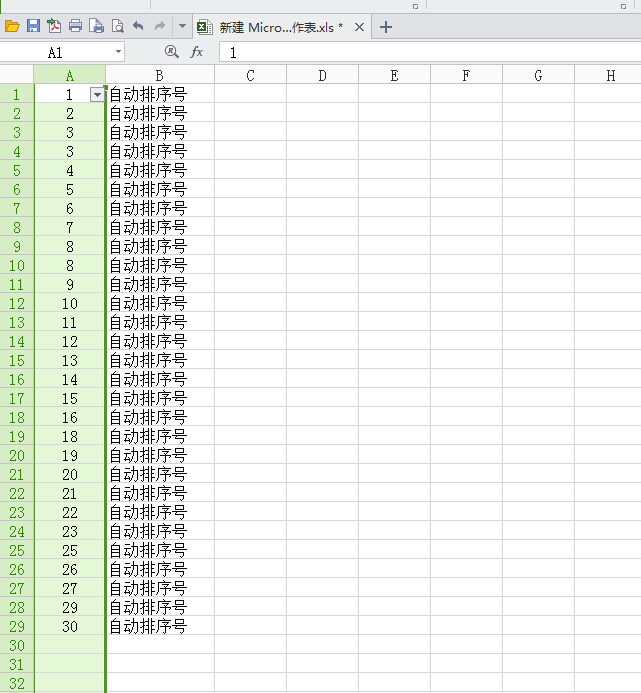Open a file with the folder icon
Image resolution: width=641 pixels, height=693 pixels.
pos(12,27)
